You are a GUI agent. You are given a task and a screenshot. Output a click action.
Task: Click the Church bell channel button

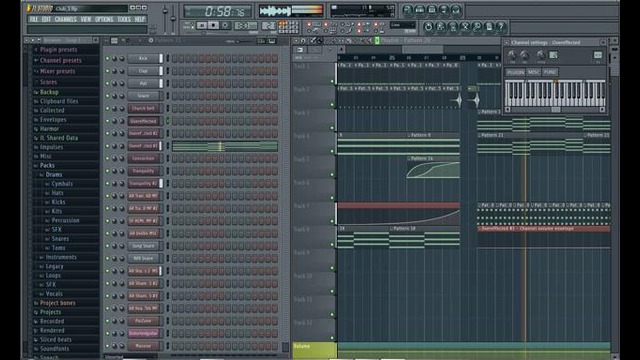click(143, 109)
